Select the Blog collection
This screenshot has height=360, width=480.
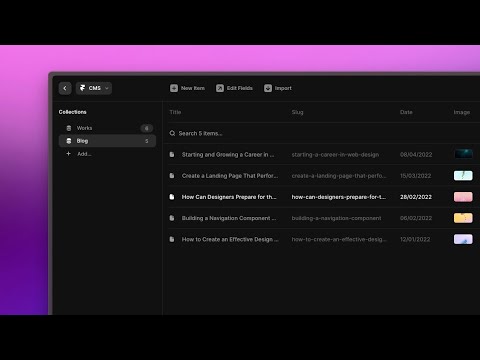(x=107, y=141)
